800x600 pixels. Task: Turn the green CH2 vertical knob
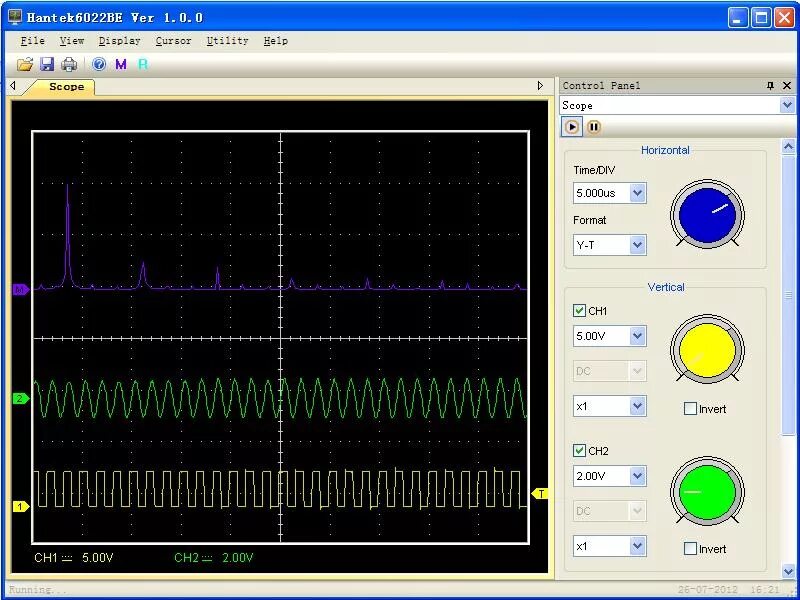708,492
